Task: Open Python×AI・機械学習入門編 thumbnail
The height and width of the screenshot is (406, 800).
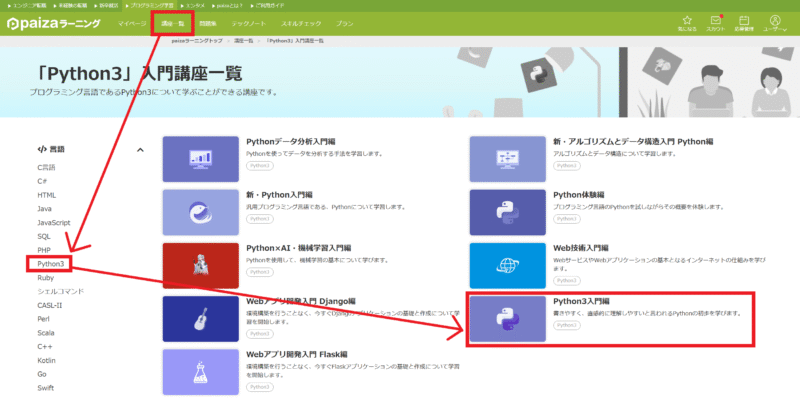Action: click(201, 266)
